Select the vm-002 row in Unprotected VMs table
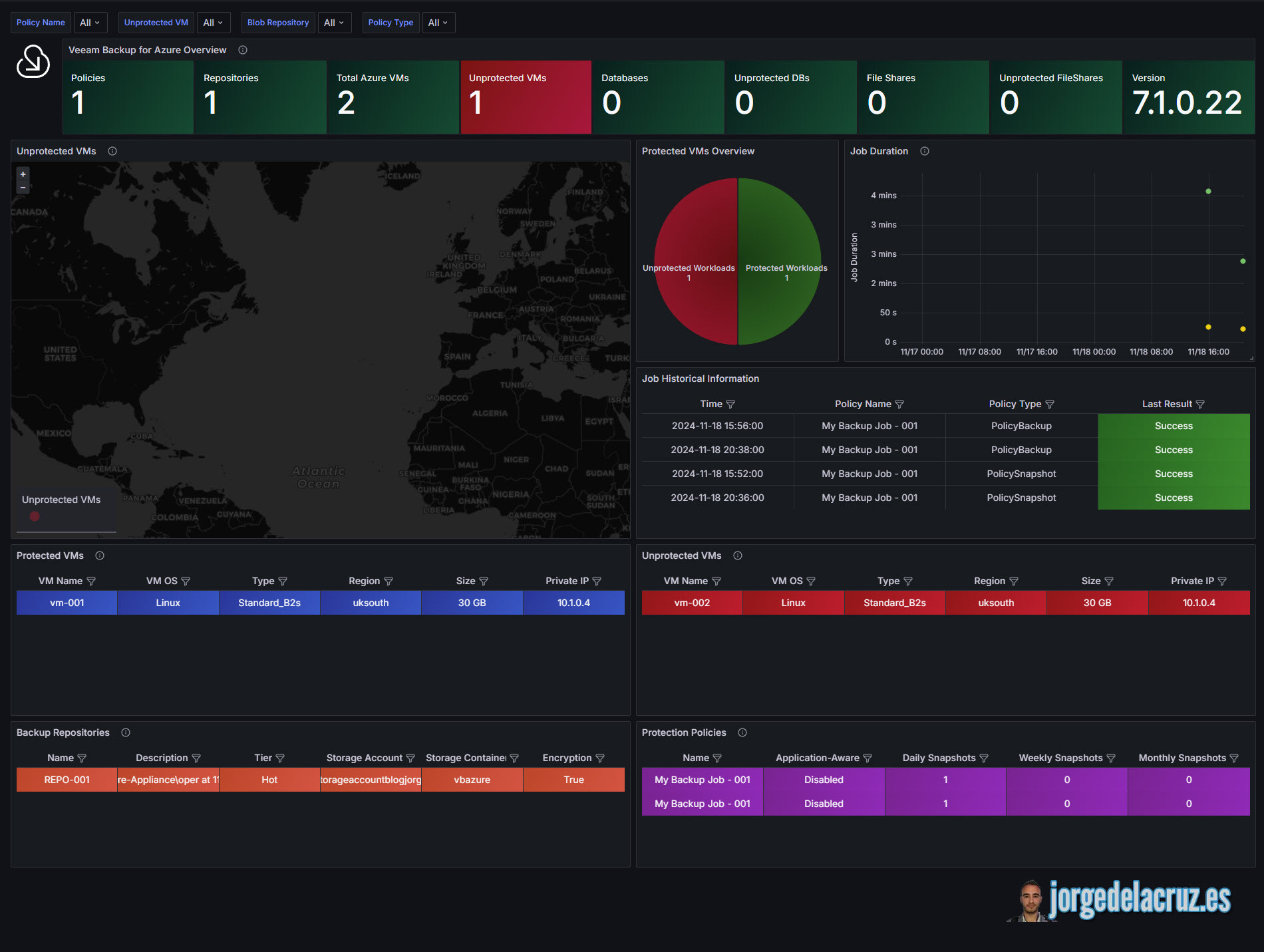This screenshot has width=1264, height=952. (x=692, y=603)
